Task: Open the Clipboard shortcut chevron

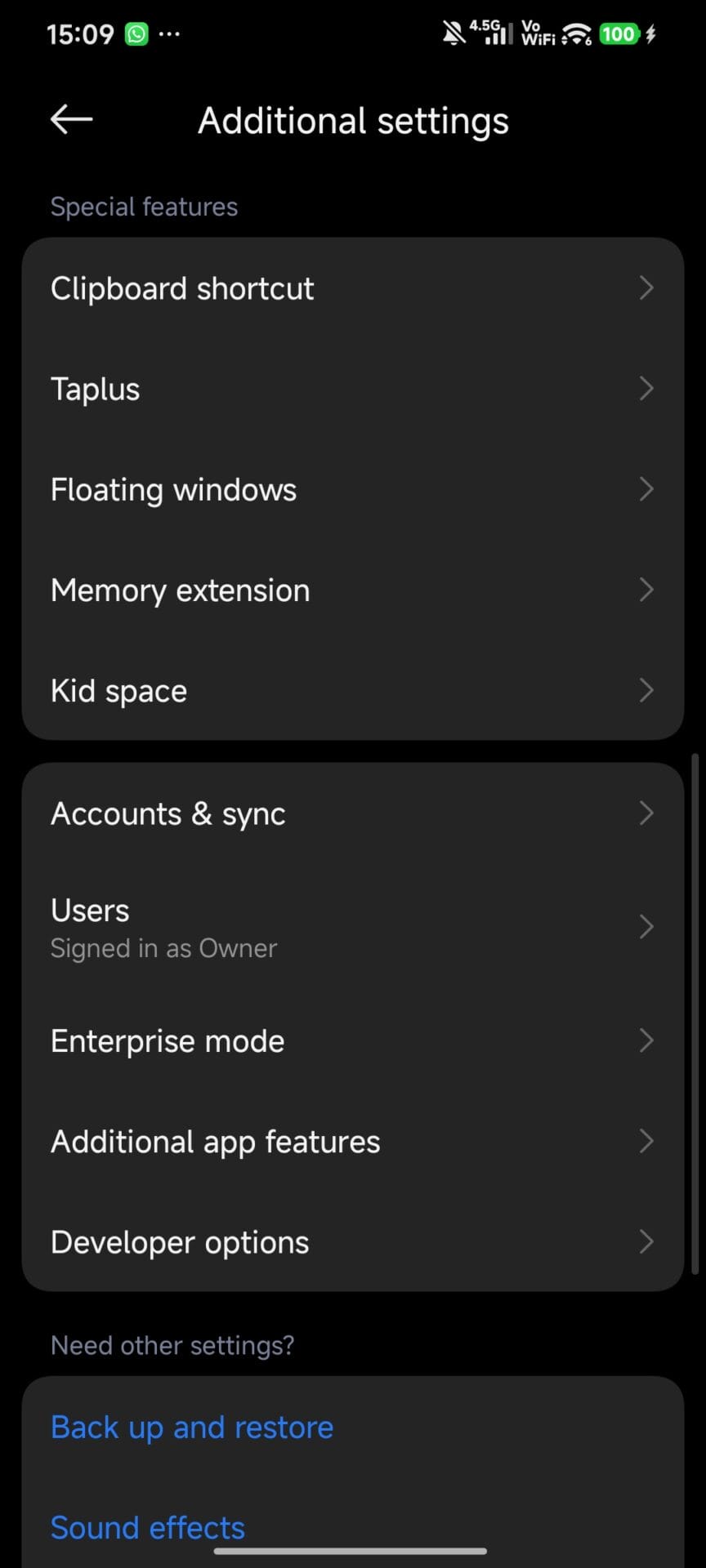Action: 646,287
